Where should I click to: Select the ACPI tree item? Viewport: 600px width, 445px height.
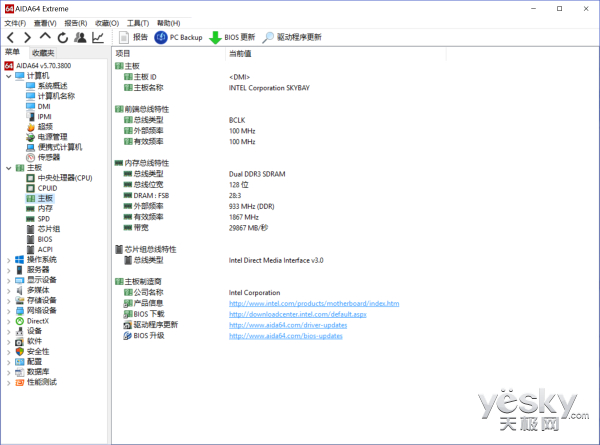point(39,249)
